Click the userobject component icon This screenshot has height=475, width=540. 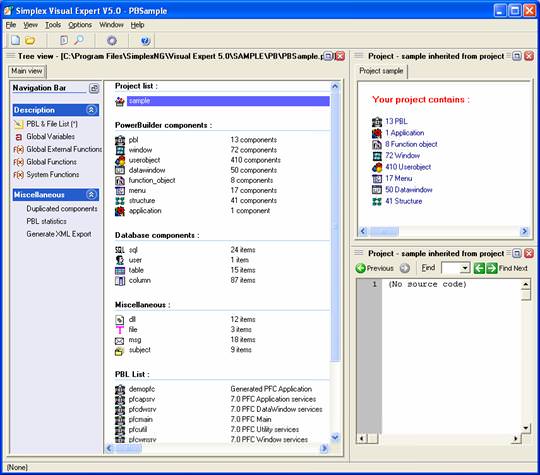(120, 160)
